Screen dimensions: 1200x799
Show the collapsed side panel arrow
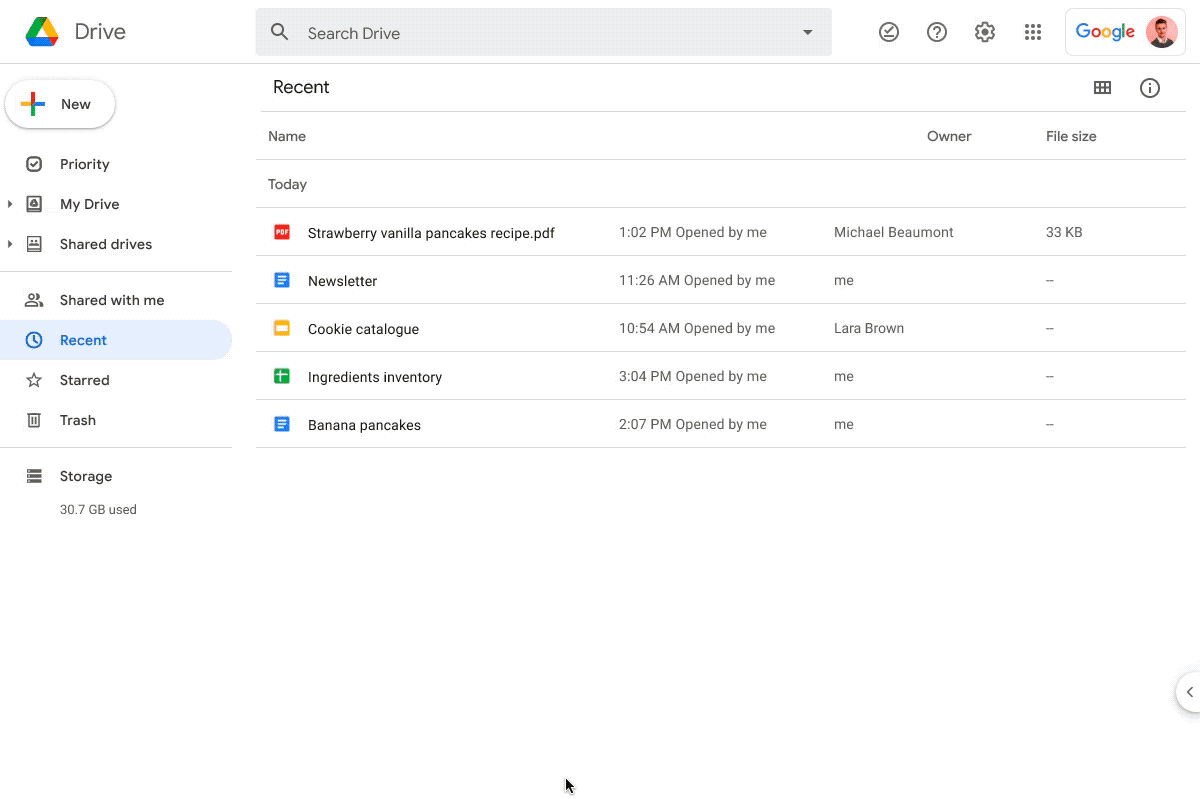tap(1189, 692)
